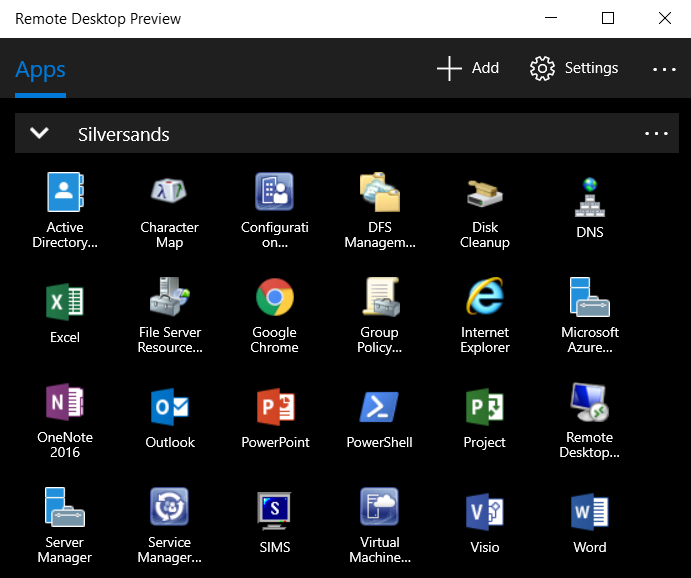Viewport: 691px width, 578px height.
Task: Launch Microsoft Project
Action: [x=485, y=407]
